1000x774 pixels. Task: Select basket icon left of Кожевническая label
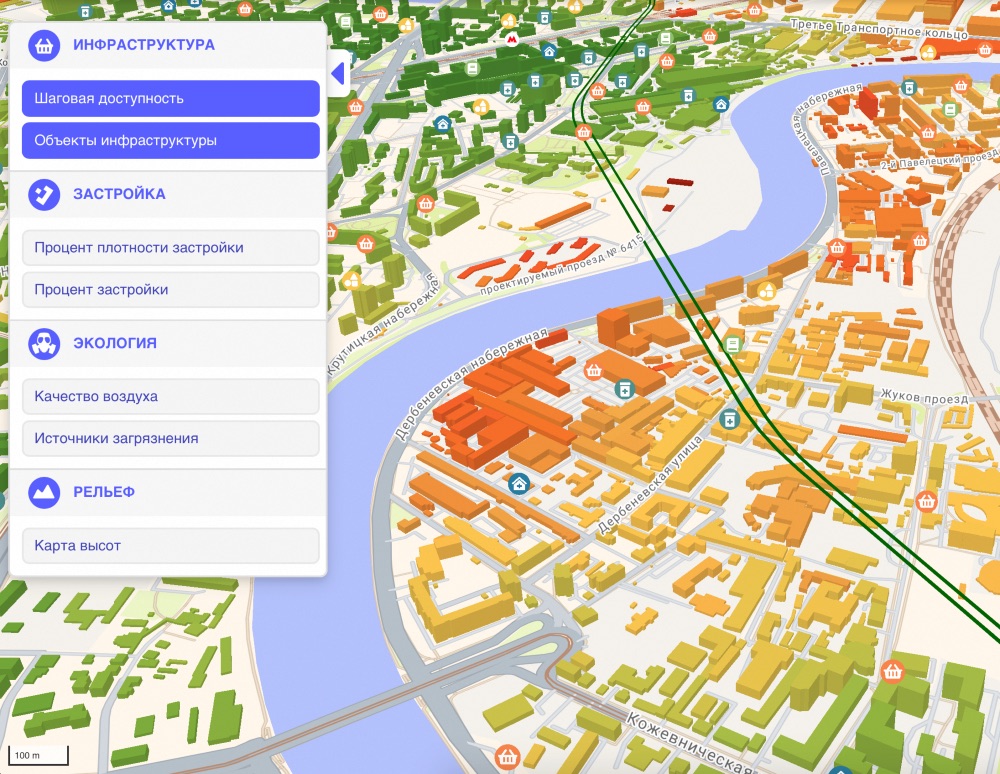(x=507, y=757)
